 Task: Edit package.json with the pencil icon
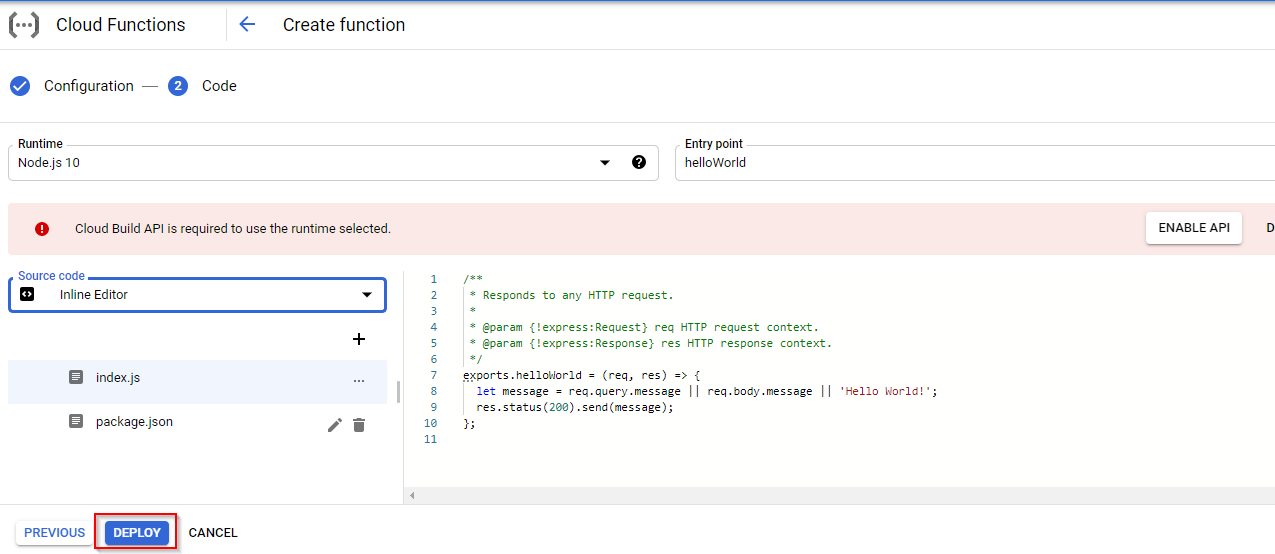click(x=335, y=425)
